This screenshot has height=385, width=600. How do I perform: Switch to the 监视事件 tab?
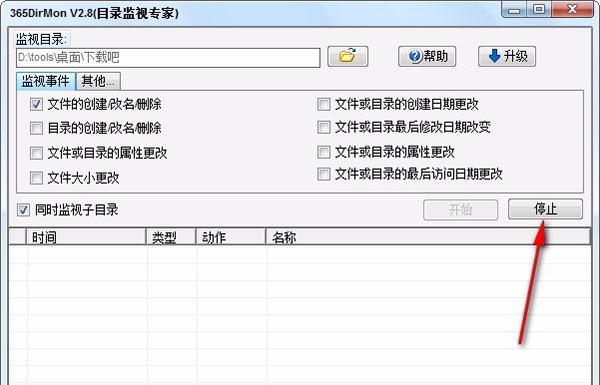point(46,81)
